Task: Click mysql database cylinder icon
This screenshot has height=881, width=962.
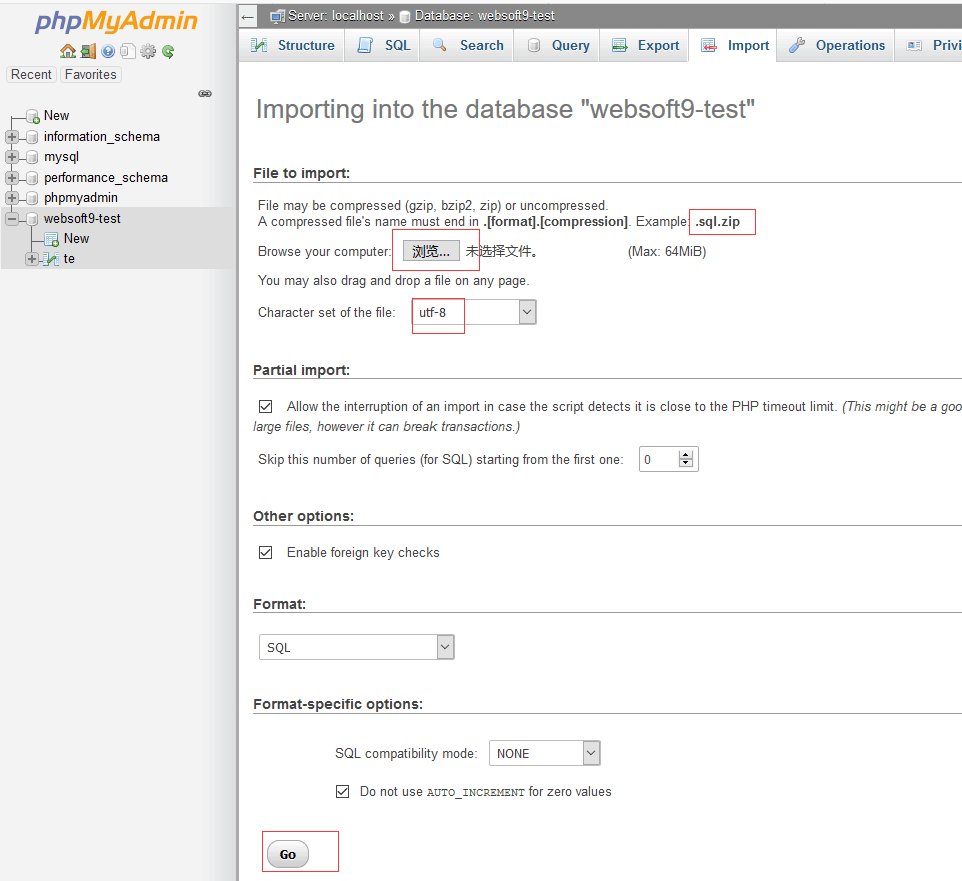Action: [x=32, y=157]
